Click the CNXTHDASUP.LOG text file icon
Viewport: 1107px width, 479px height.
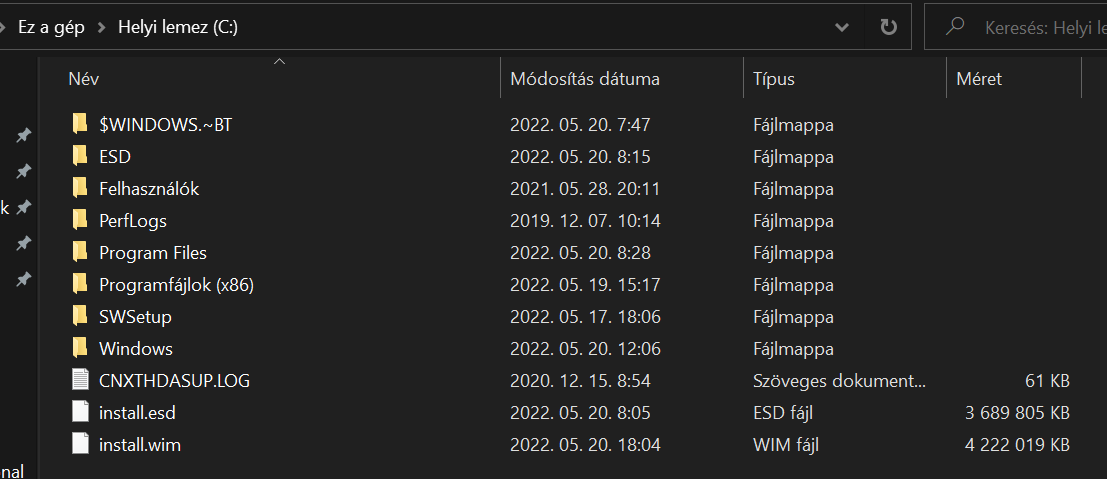coord(81,380)
